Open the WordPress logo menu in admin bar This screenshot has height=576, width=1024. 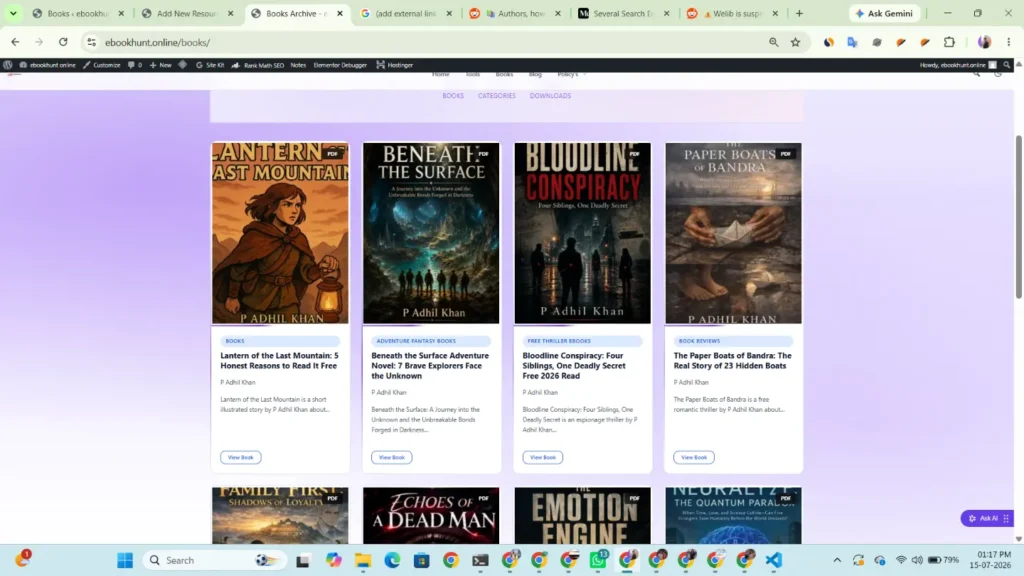[8, 65]
